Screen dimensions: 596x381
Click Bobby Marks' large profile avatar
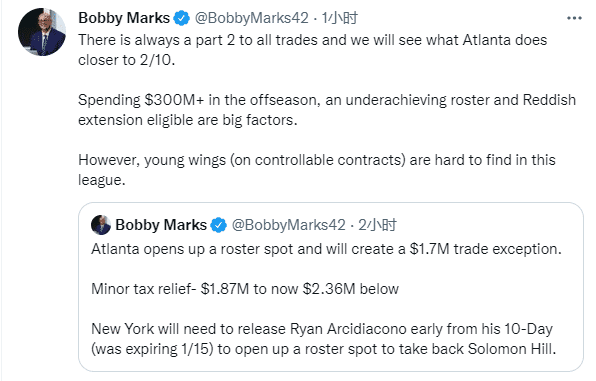click(x=42, y=32)
